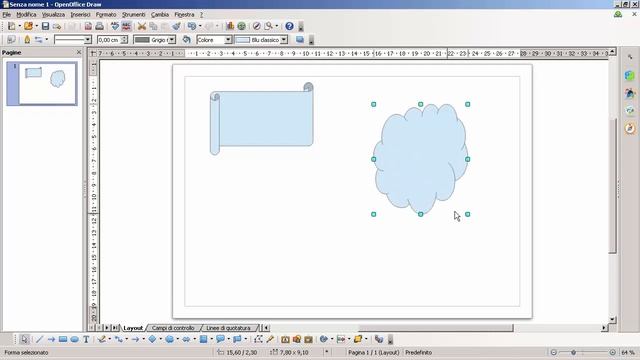Close the Pagine panel

[x=79, y=52]
